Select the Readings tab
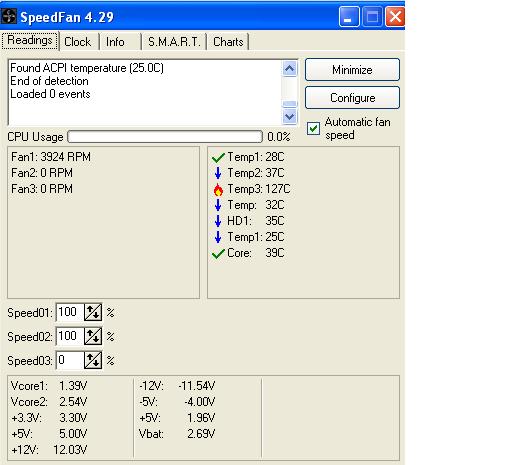This screenshot has height=465, width=512. coord(30,41)
